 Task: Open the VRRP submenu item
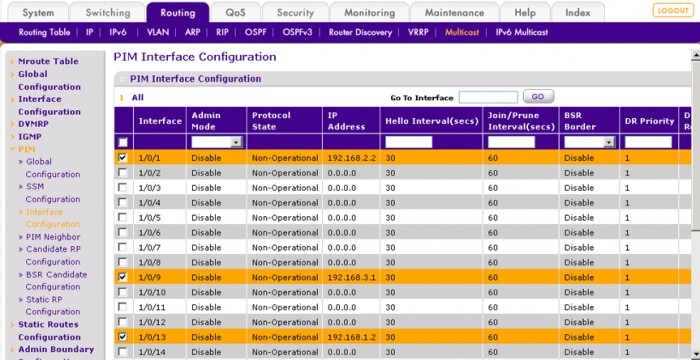[418, 32]
